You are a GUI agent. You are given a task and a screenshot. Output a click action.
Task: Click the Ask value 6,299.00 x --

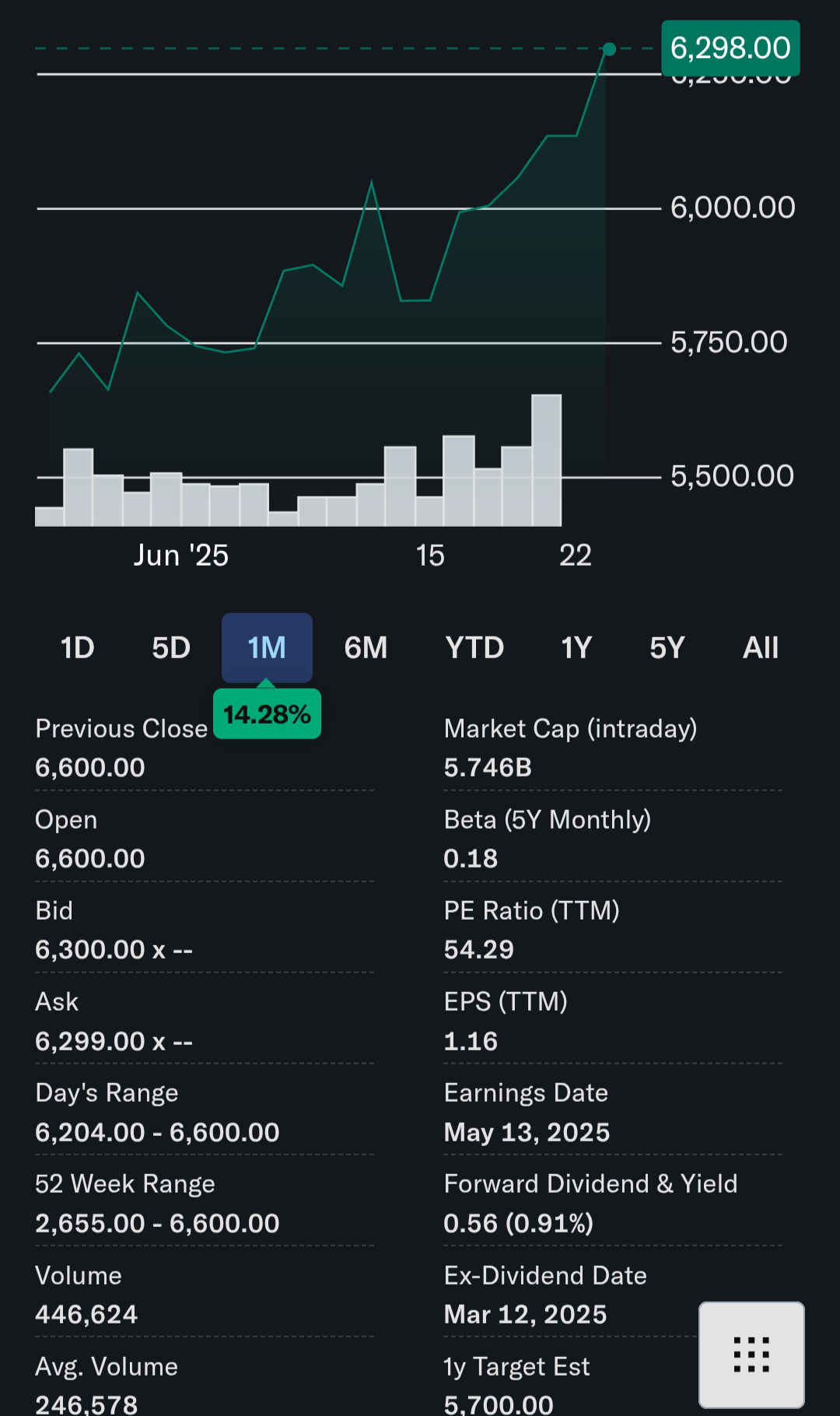pyautogui.click(x=114, y=1041)
